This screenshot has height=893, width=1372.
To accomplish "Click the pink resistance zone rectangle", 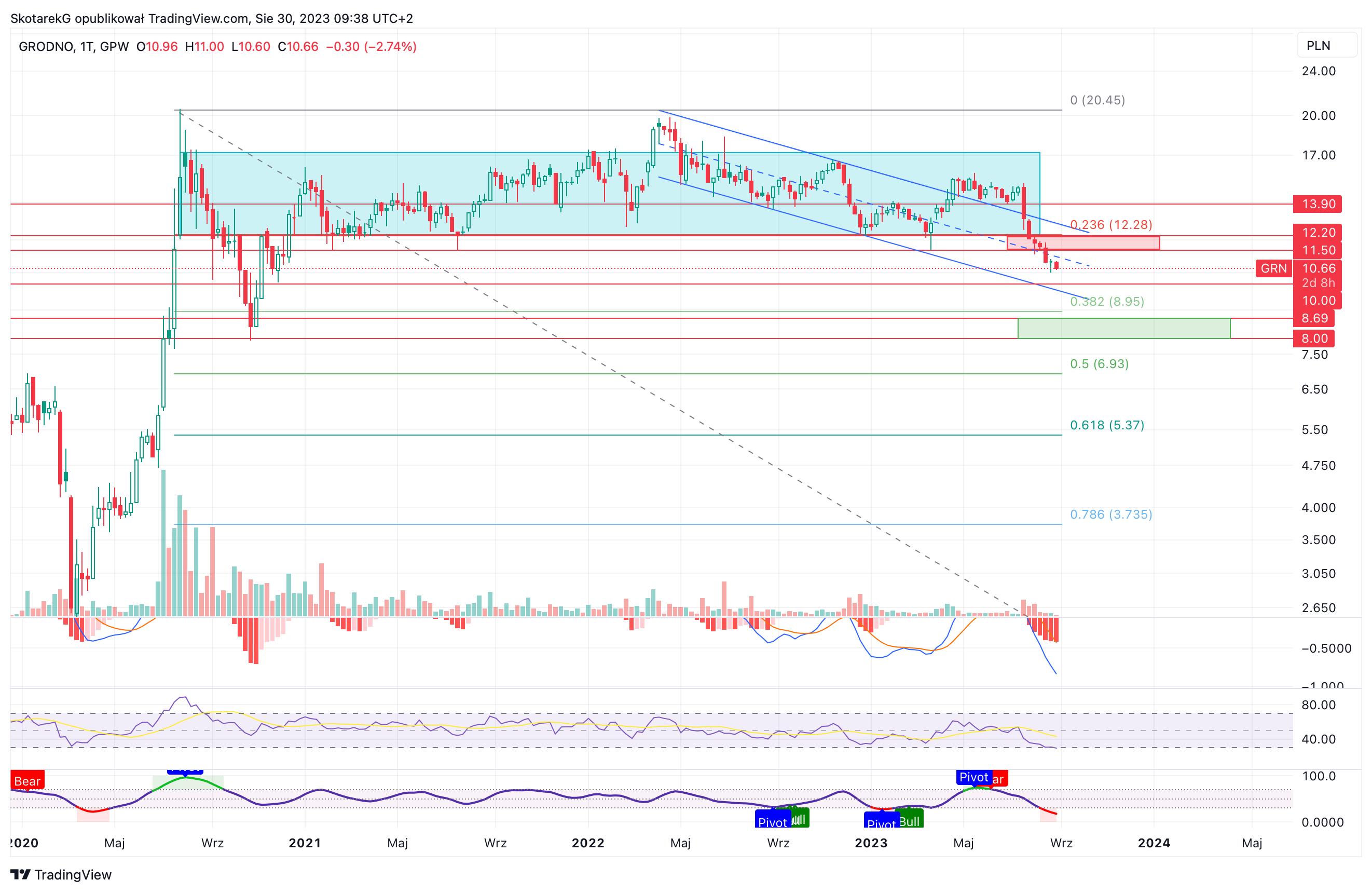I will (x=1083, y=243).
